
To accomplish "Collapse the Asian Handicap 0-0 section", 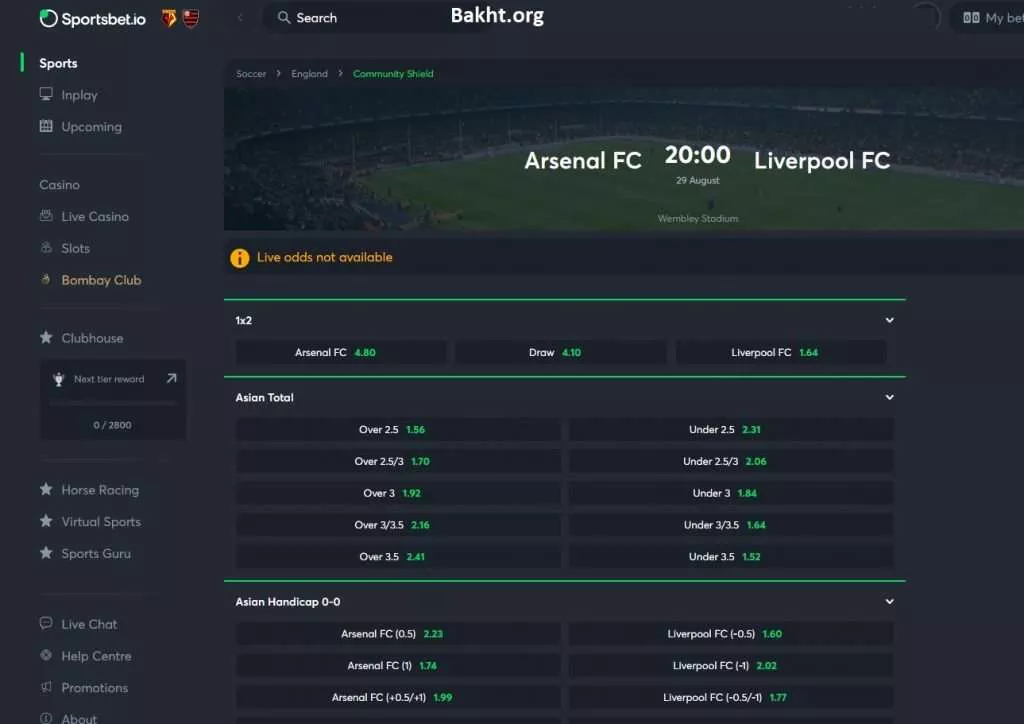I will [x=889, y=602].
